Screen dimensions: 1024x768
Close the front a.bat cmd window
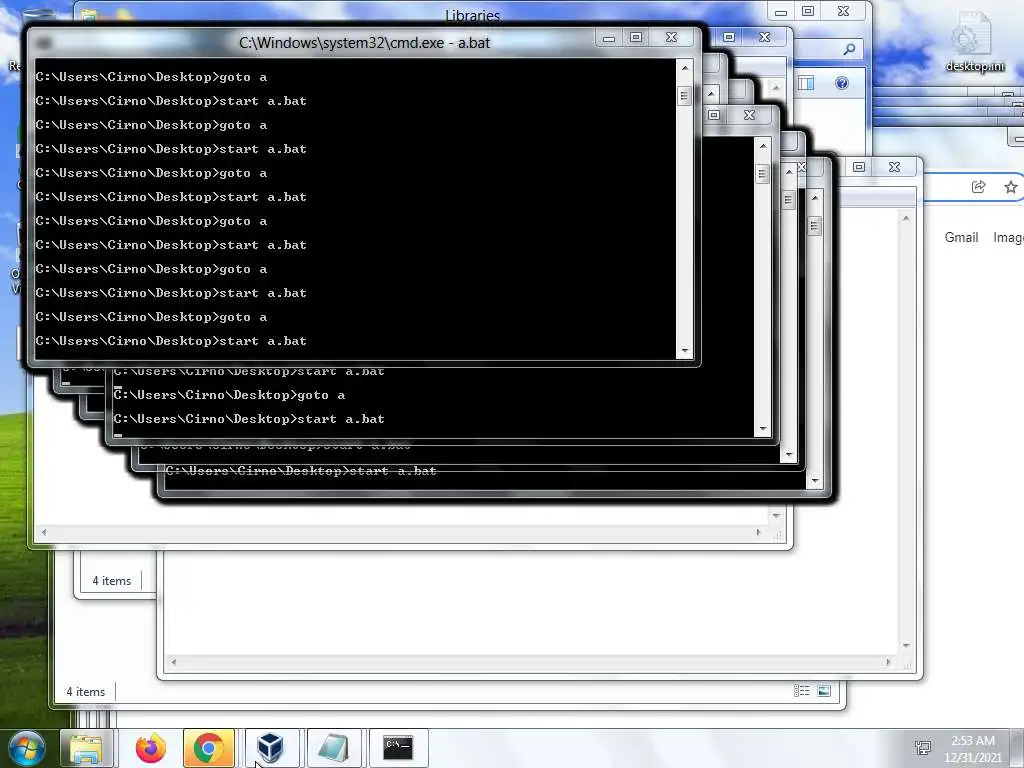(671, 38)
